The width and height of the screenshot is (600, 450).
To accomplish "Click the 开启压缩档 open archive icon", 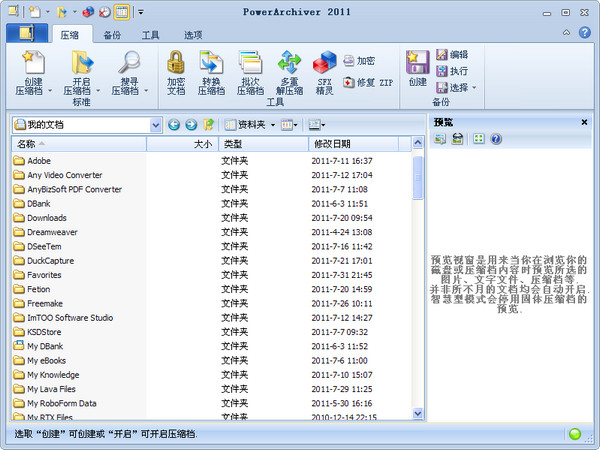I will 82,62.
